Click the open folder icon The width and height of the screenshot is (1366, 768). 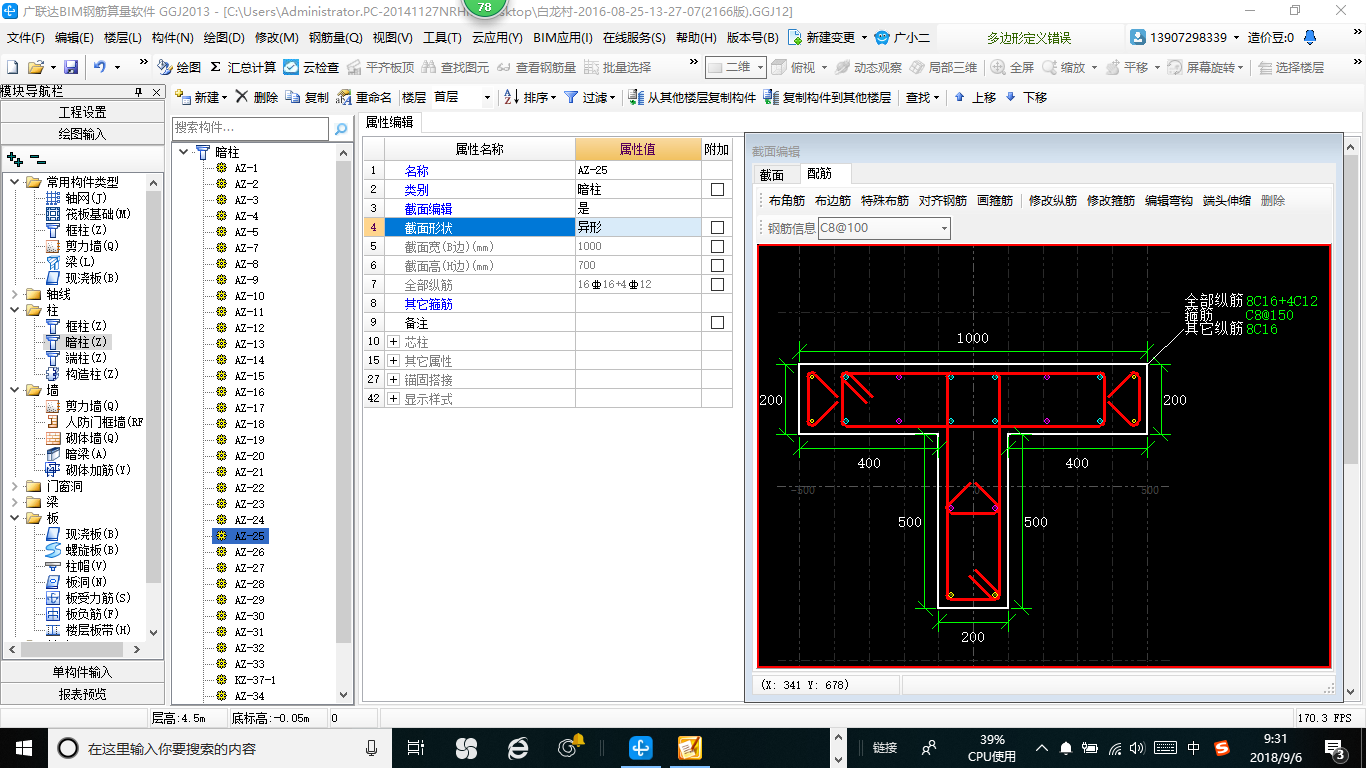pos(35,67)
